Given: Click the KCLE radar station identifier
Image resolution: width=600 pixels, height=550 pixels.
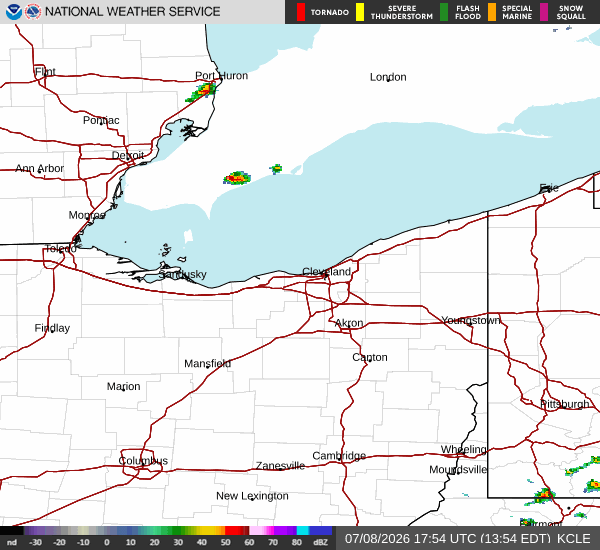Looking at the screenshot, I should pos(573,539).
